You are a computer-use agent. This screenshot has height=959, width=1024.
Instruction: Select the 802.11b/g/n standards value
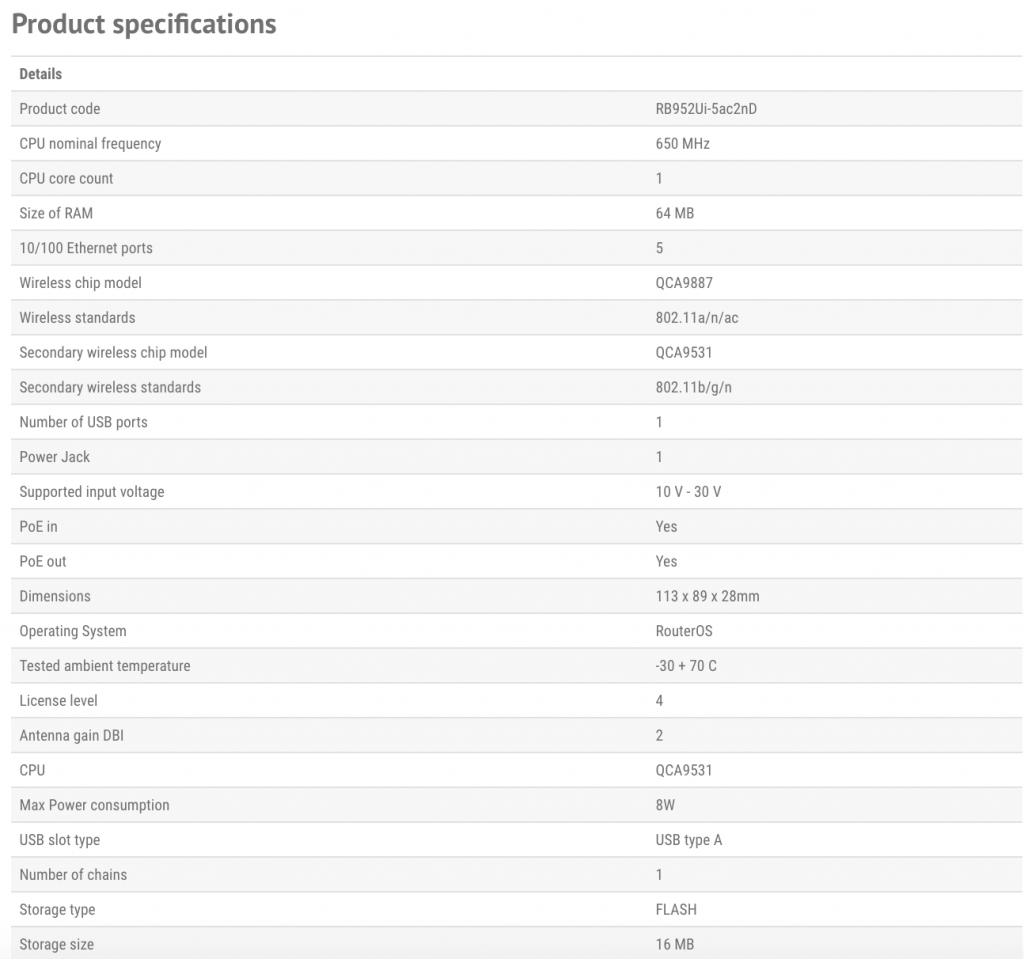(693, 387)
